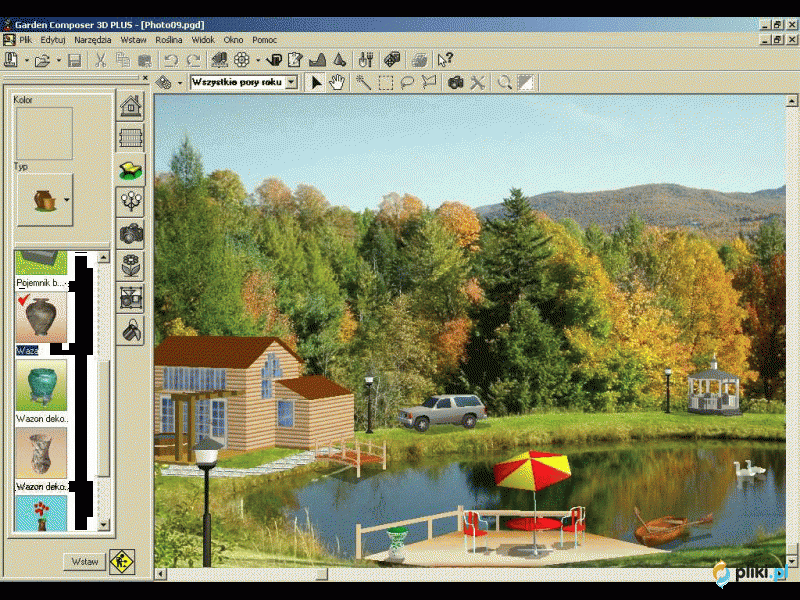Viewport: 800px width, 600px height.
Task: Select the magnifier zoom tool
Action: 505,83
